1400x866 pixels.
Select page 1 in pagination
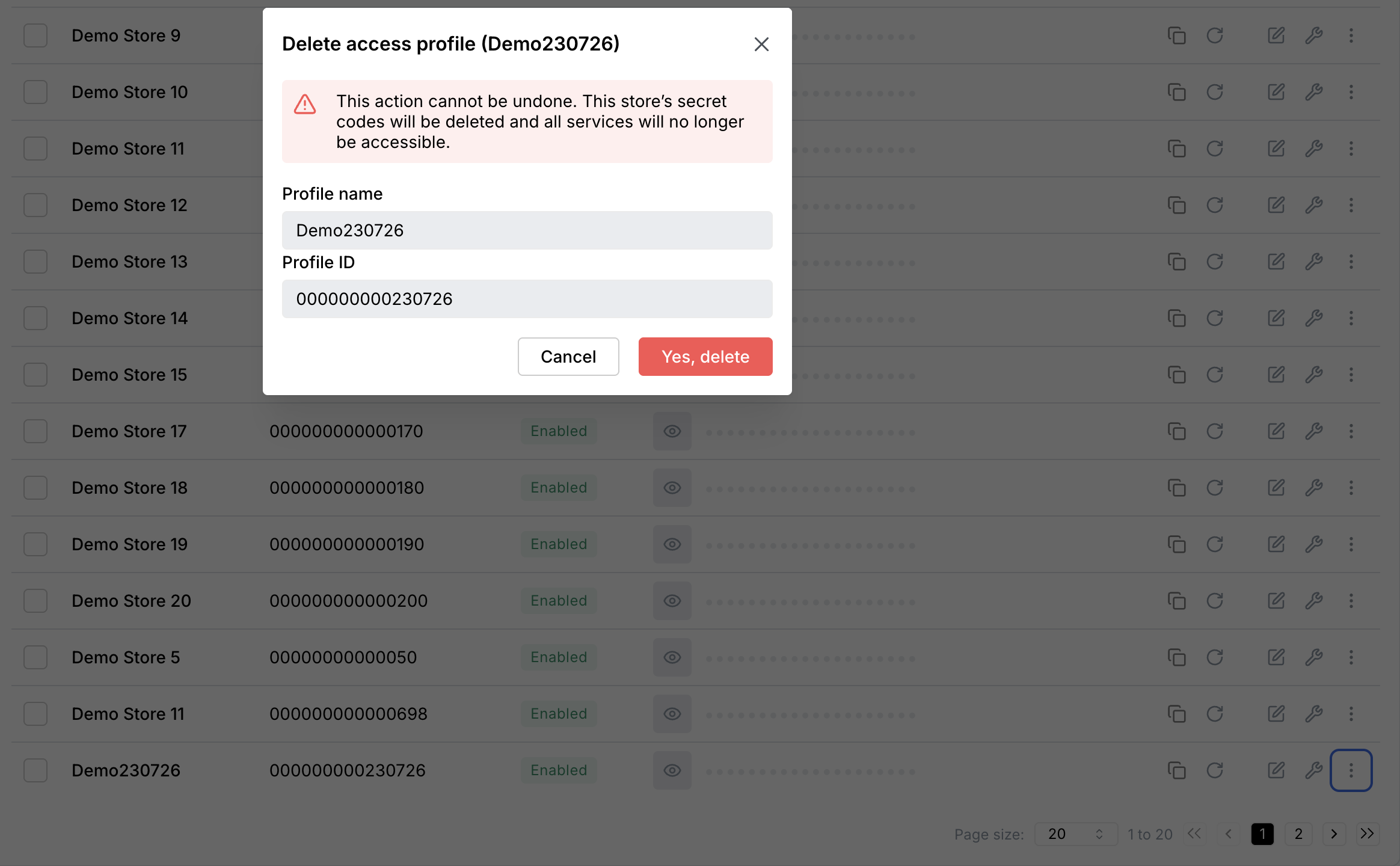click(x=1262, y=834)
